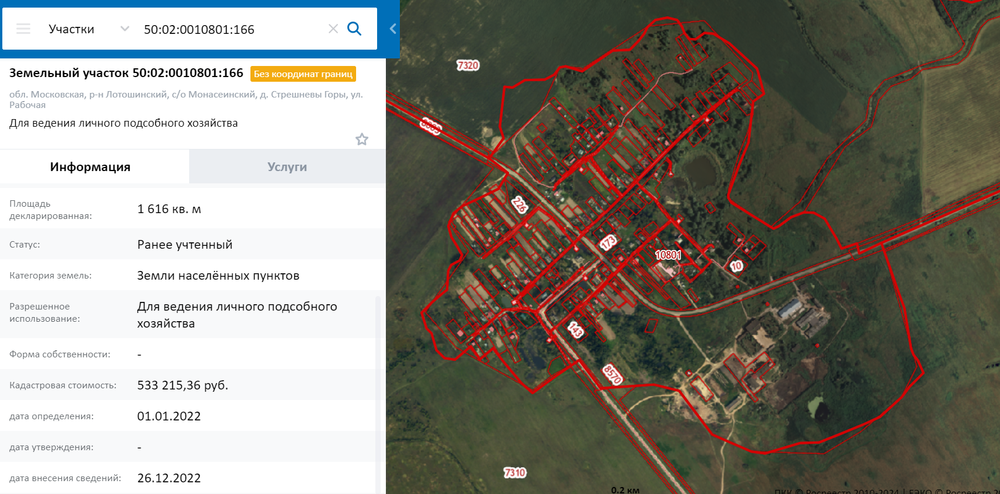Click the cadastral number search field
The height and width of the screenshot is (494, 1000).
coord(233,29)
